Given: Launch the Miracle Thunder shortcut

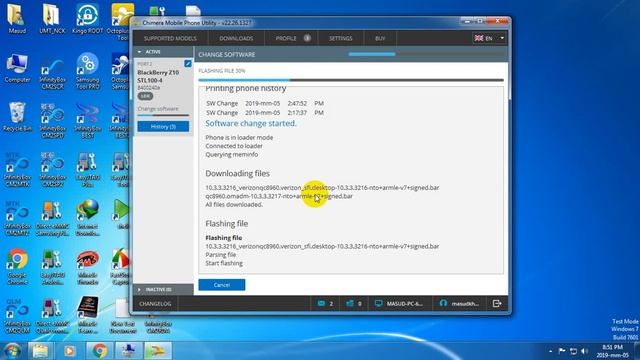Looking at the screenshot, I should pyautogui.click(x=87, y=267).
